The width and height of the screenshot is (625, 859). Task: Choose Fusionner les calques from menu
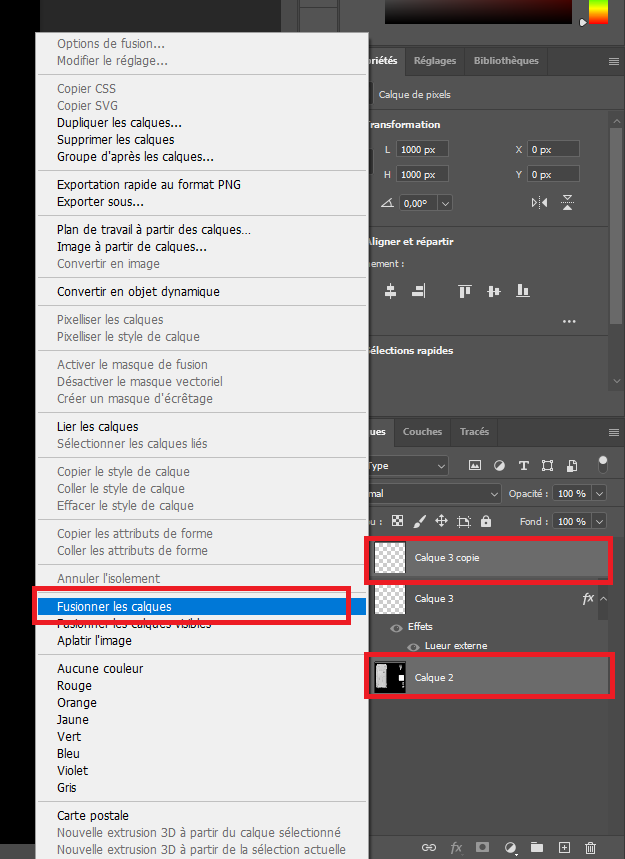114,607
